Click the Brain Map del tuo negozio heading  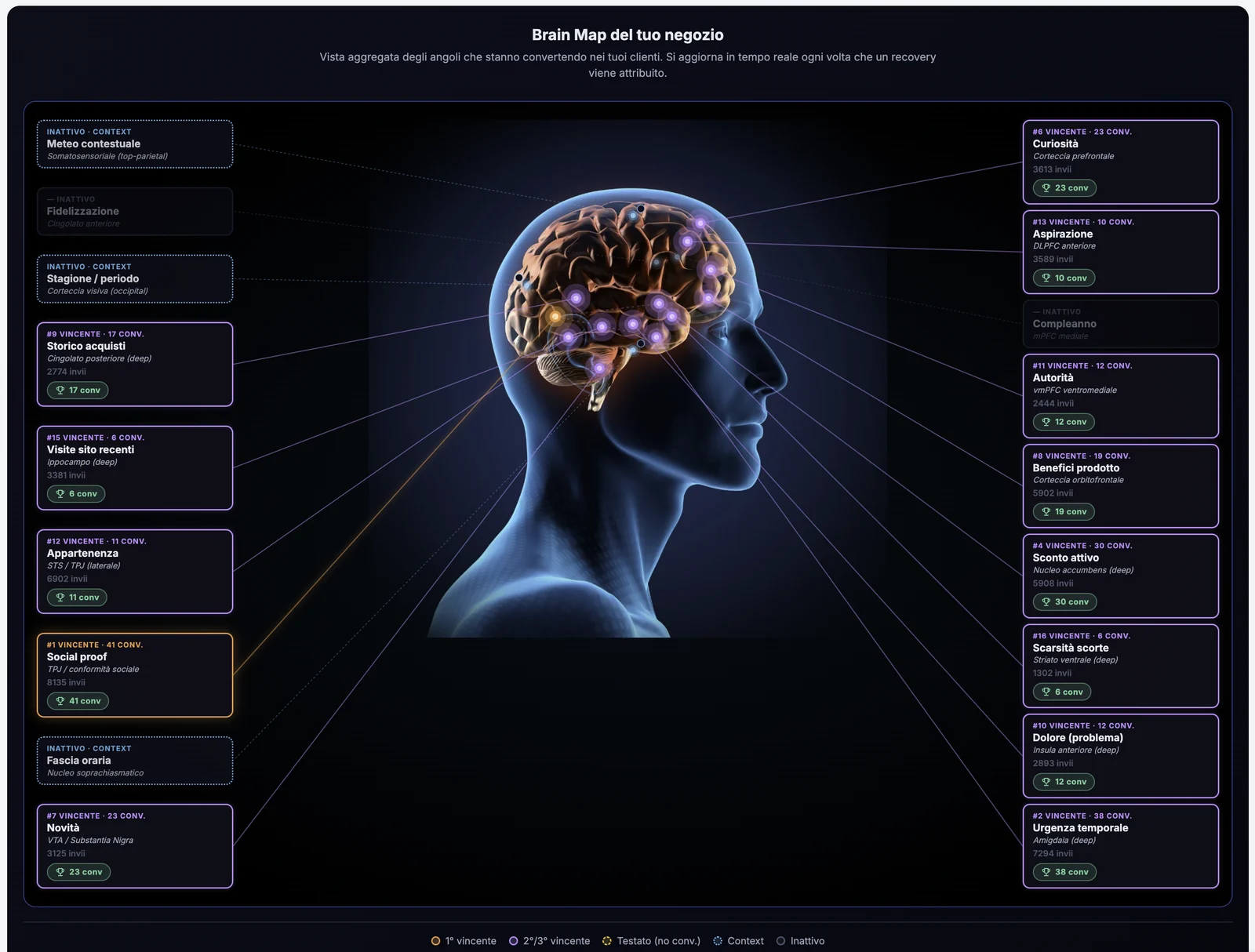point(627,35)
